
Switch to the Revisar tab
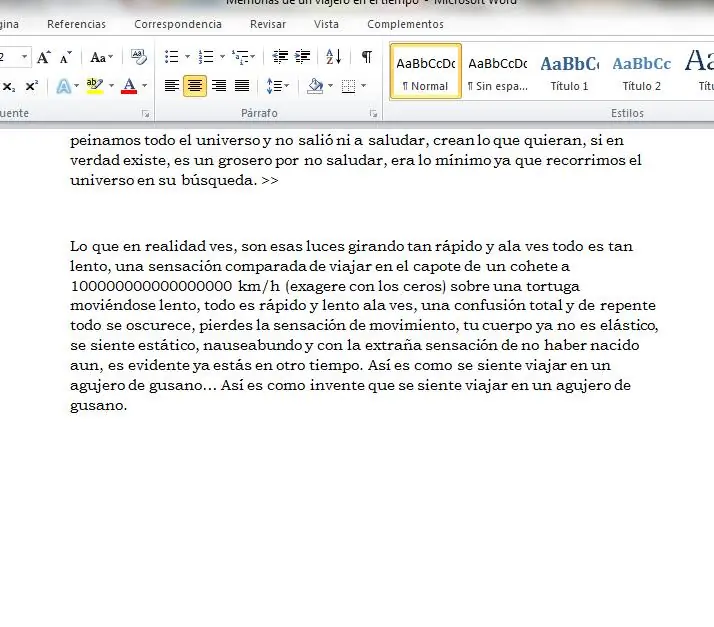click(x=268, y=24)
